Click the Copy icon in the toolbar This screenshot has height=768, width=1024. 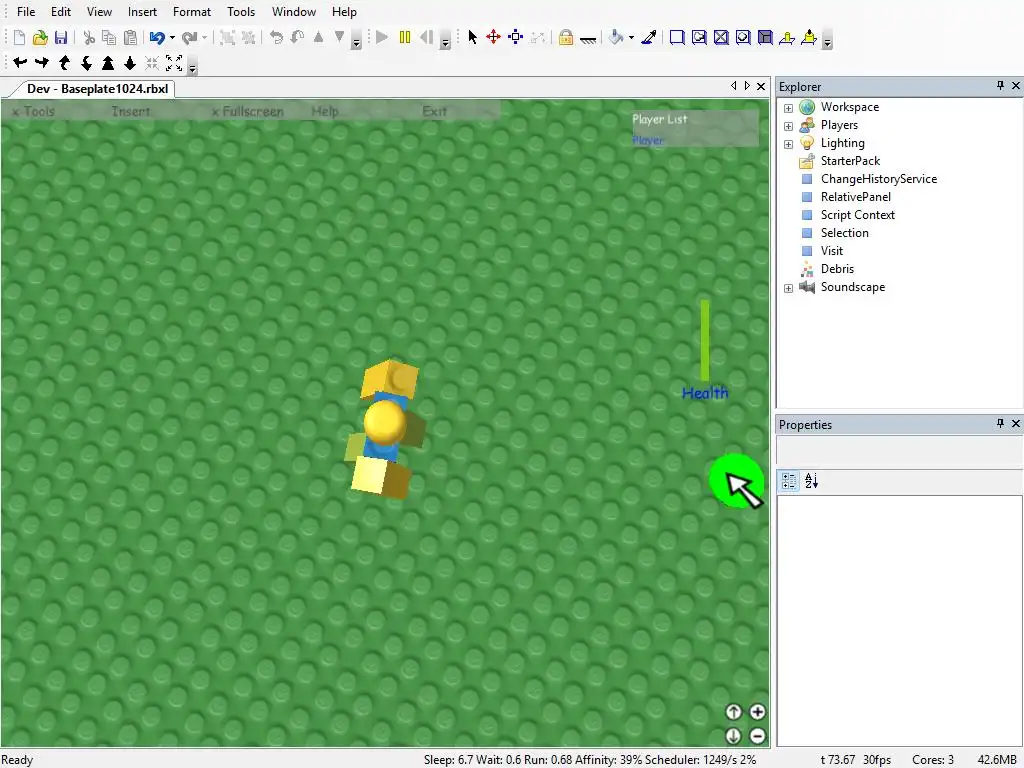[109, 38]
